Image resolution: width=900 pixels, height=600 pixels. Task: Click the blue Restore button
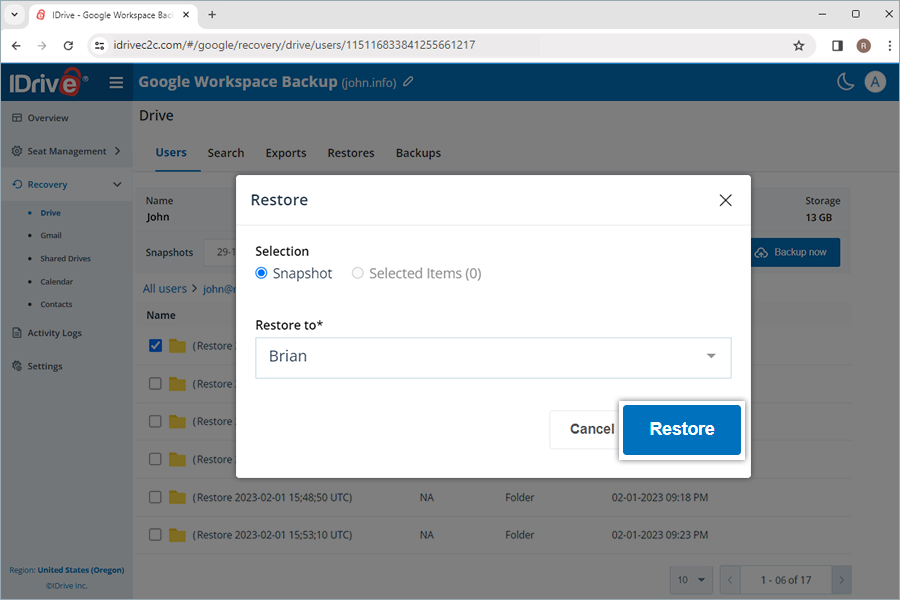(682, 429)
